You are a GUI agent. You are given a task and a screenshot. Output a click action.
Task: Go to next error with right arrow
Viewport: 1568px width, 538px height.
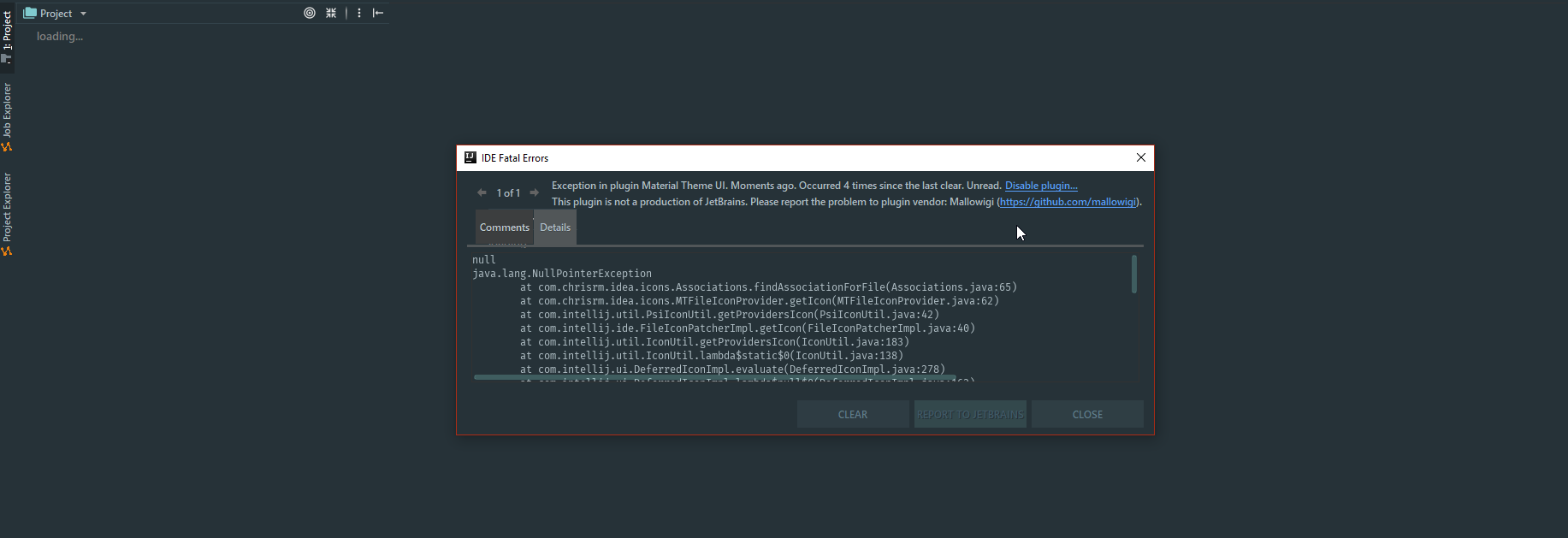coord(535,192)
